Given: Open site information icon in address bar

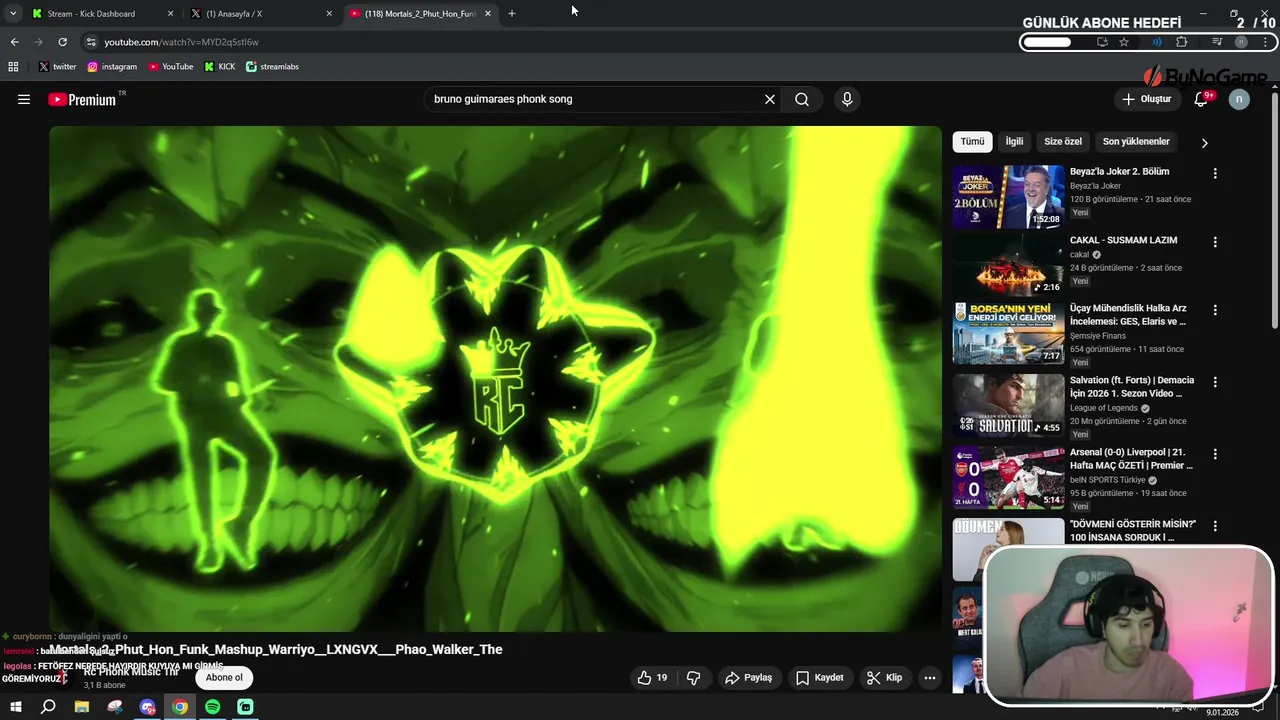Looking at the screenshot, I should click(x=91, y=42).
